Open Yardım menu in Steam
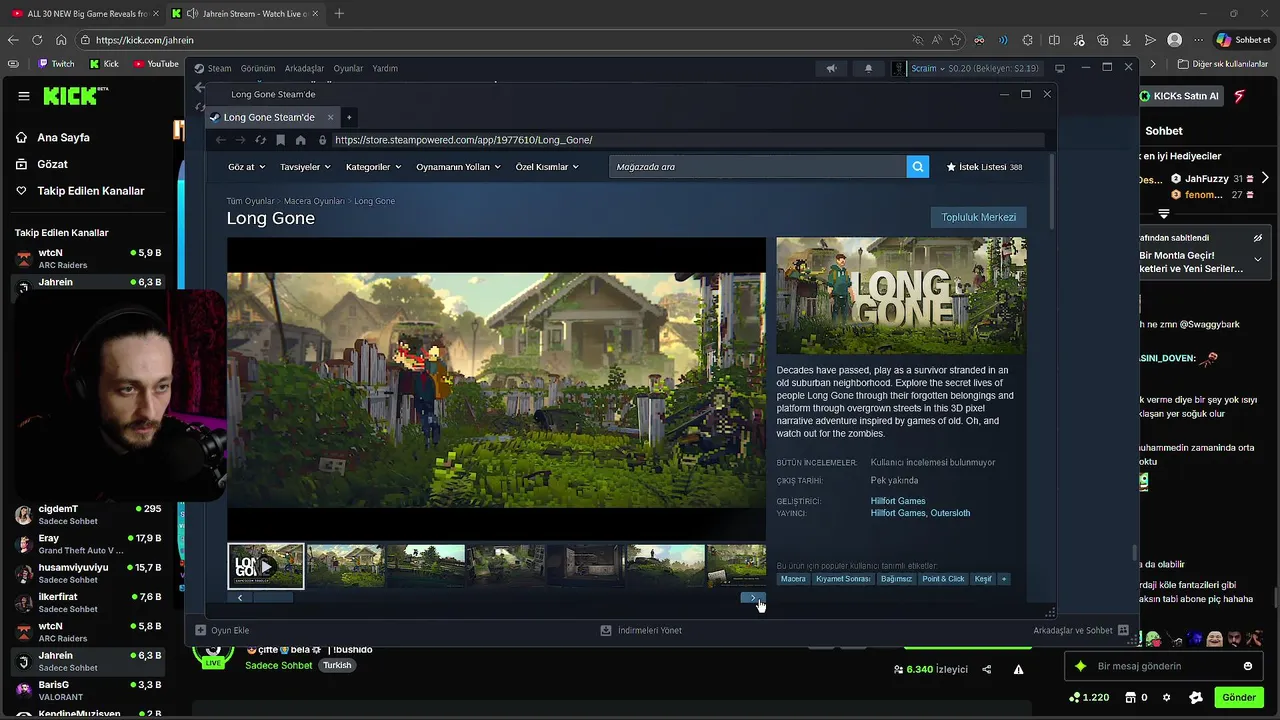This screenshot has height=720, width=1280. 385,68
